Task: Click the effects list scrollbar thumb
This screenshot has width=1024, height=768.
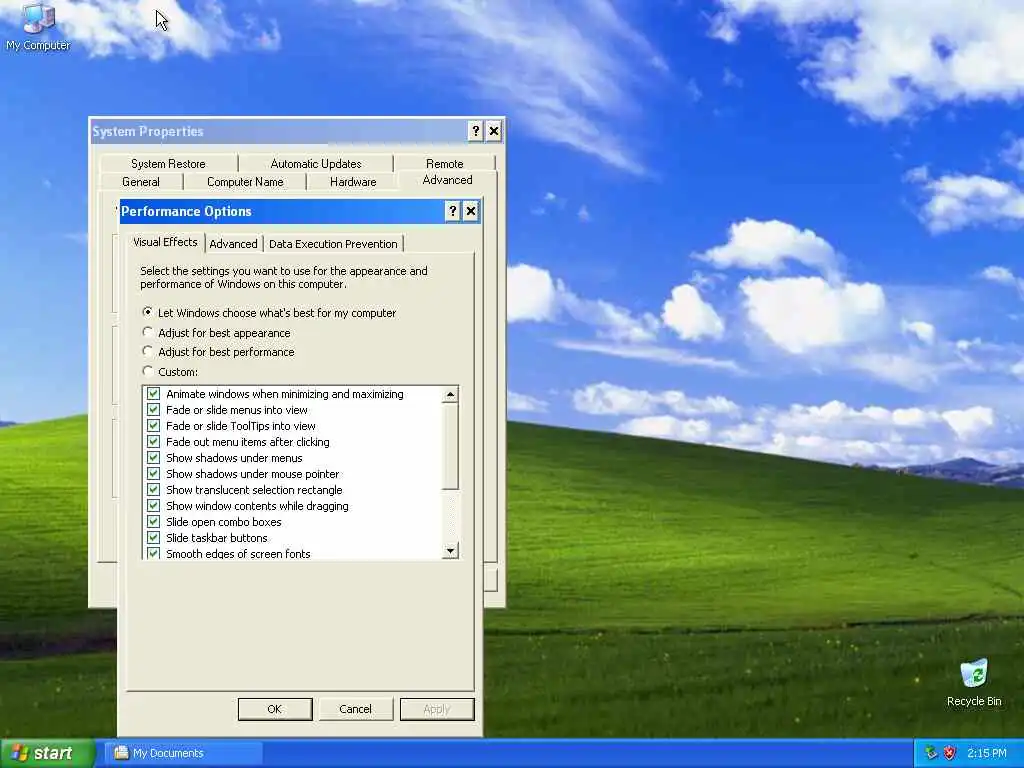Action: 450,446
